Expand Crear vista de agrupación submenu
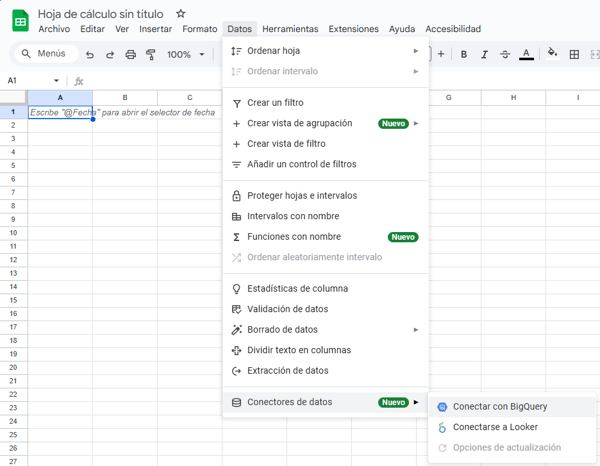The width and height of the screenshot is (600, 466). click(x=326, y=123)
